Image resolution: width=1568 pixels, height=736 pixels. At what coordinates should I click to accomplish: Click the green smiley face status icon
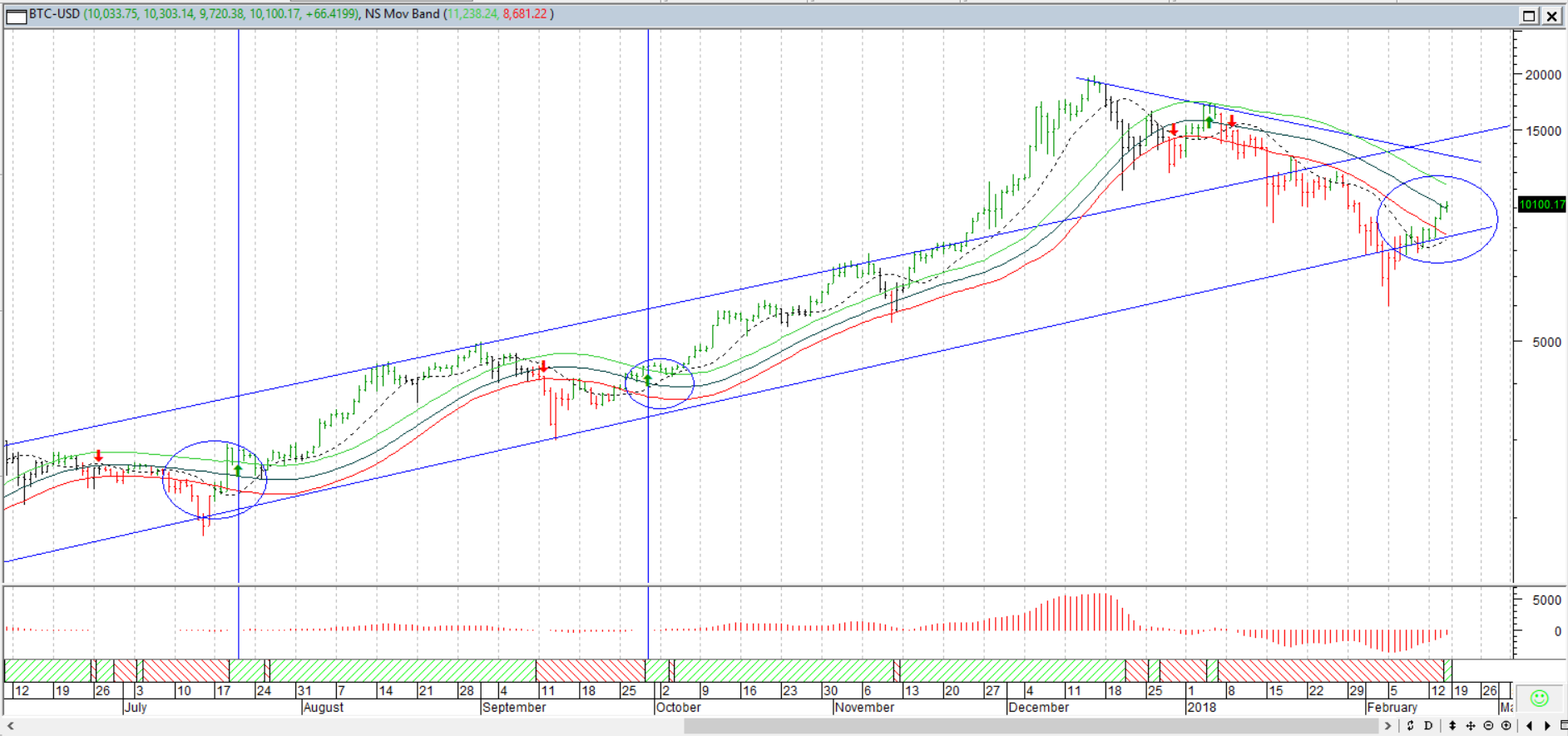tap(1540, 699)
